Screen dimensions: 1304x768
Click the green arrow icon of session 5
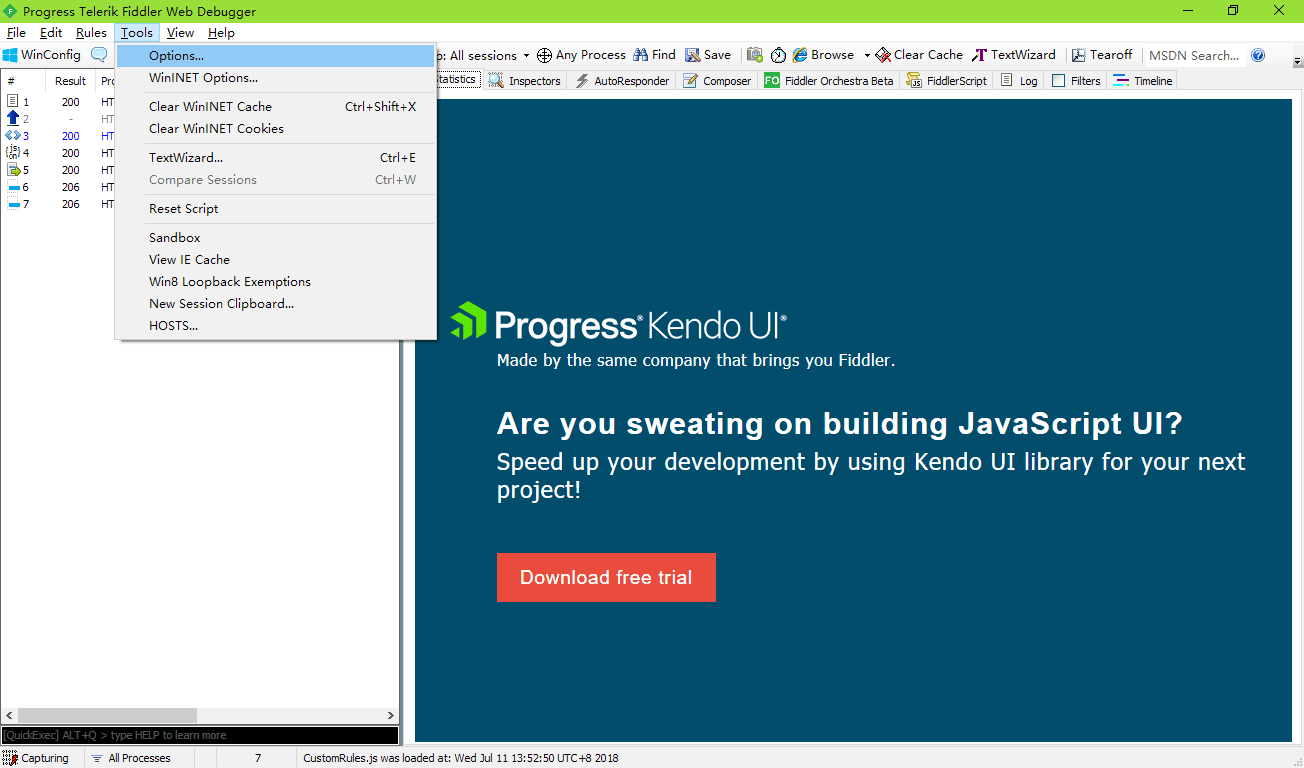point(13,169)
